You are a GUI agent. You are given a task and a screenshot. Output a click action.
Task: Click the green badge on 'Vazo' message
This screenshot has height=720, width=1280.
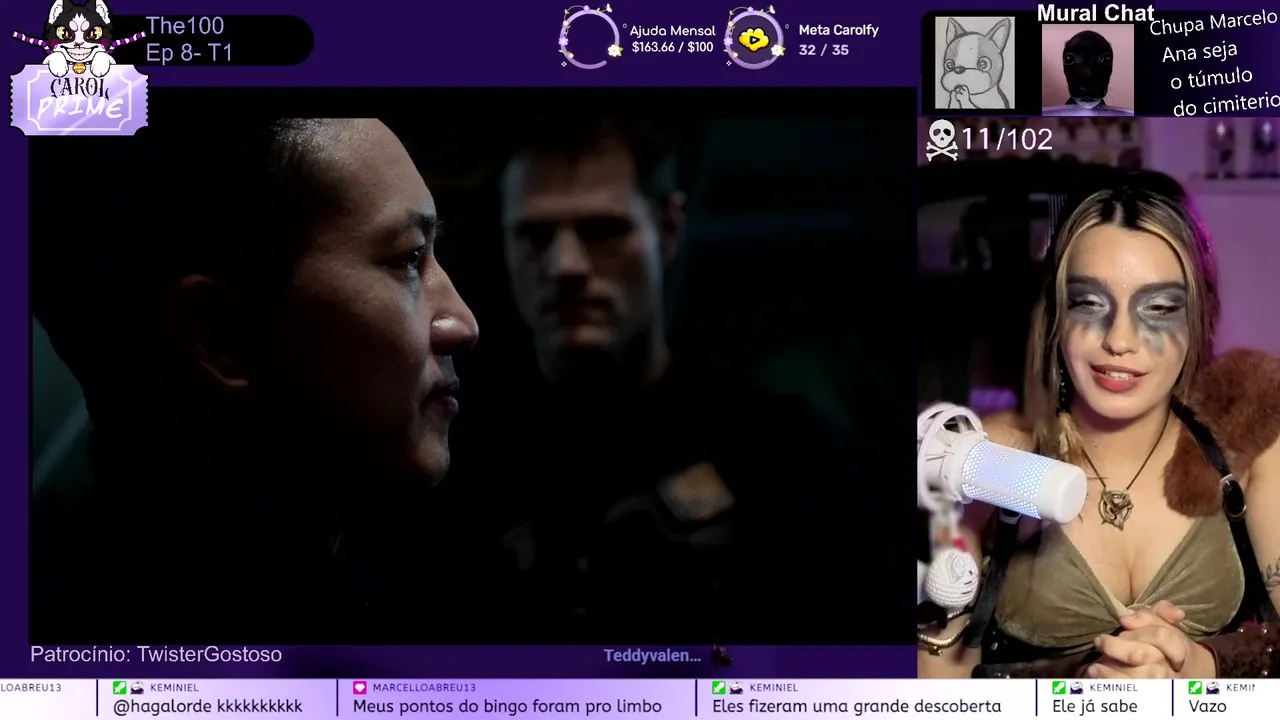click(1194, 688)
